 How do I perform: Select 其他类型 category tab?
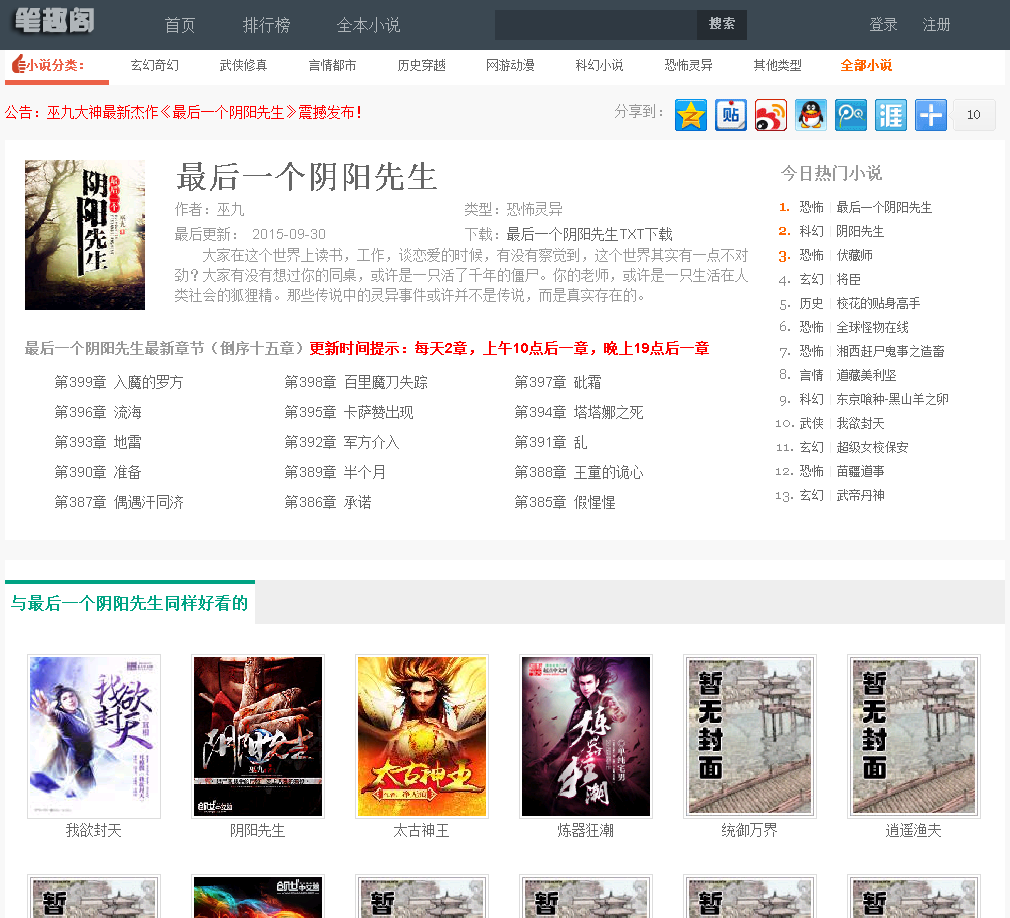point(777,65)
